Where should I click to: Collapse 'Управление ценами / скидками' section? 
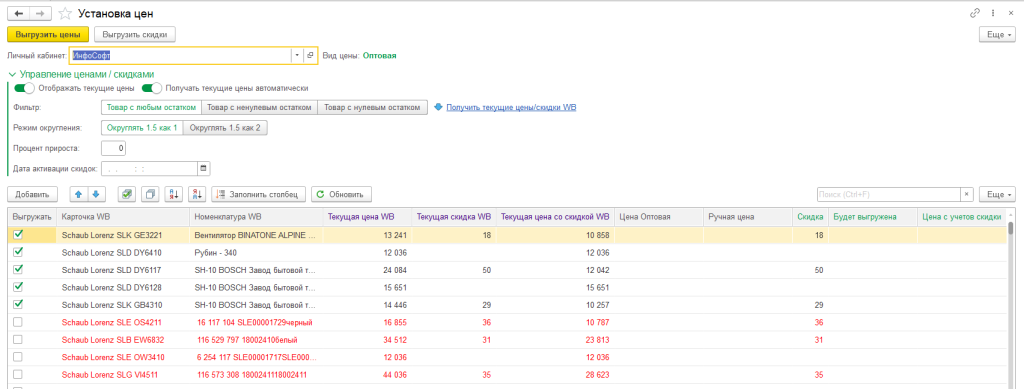(12, 74)
